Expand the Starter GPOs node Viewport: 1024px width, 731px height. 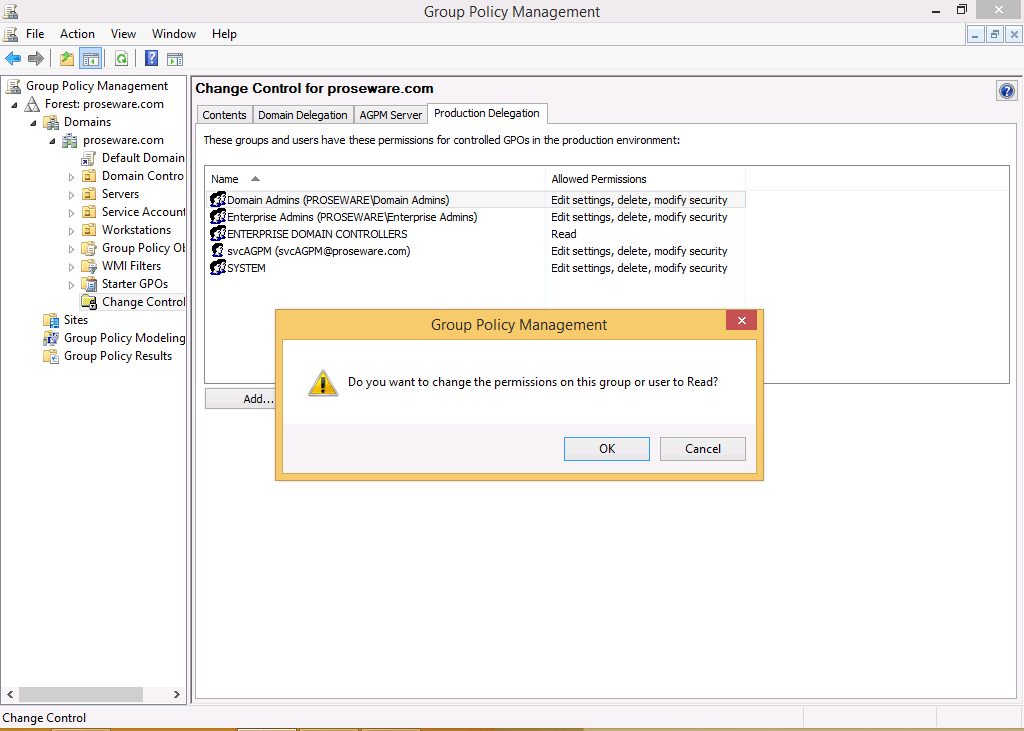[x=72, y=285]
